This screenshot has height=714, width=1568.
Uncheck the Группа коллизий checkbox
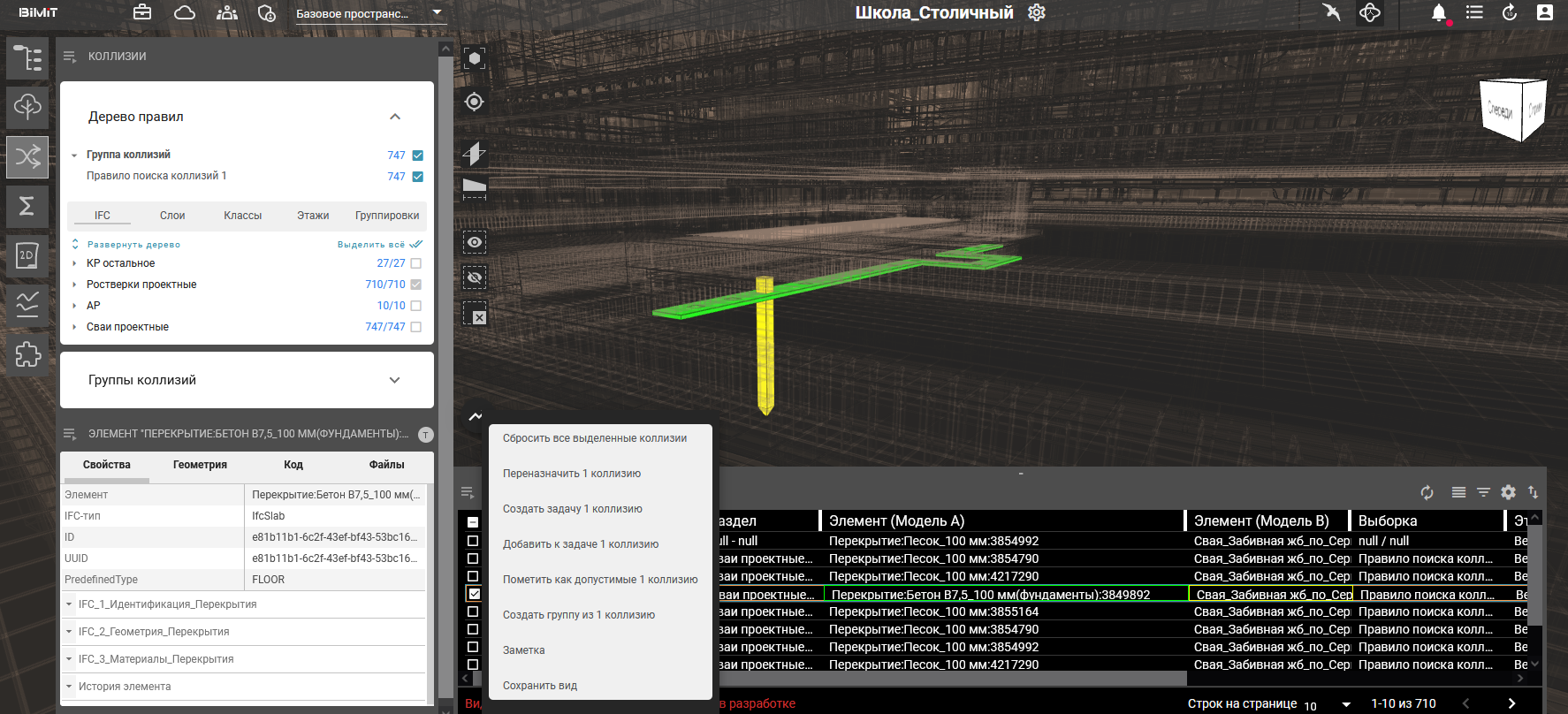[x=418, y=156]
